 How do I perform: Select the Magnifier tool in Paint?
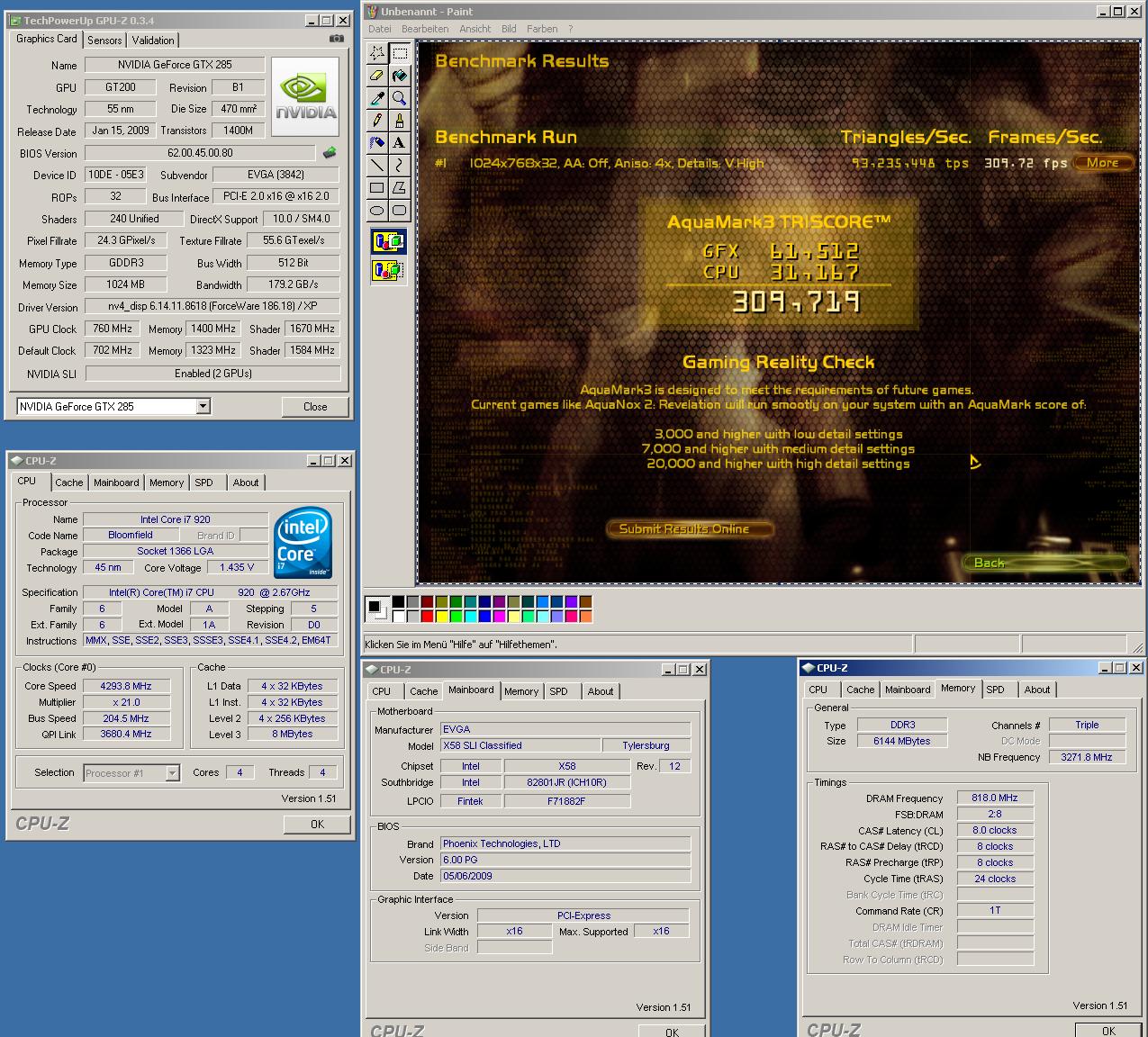point(400,98)
